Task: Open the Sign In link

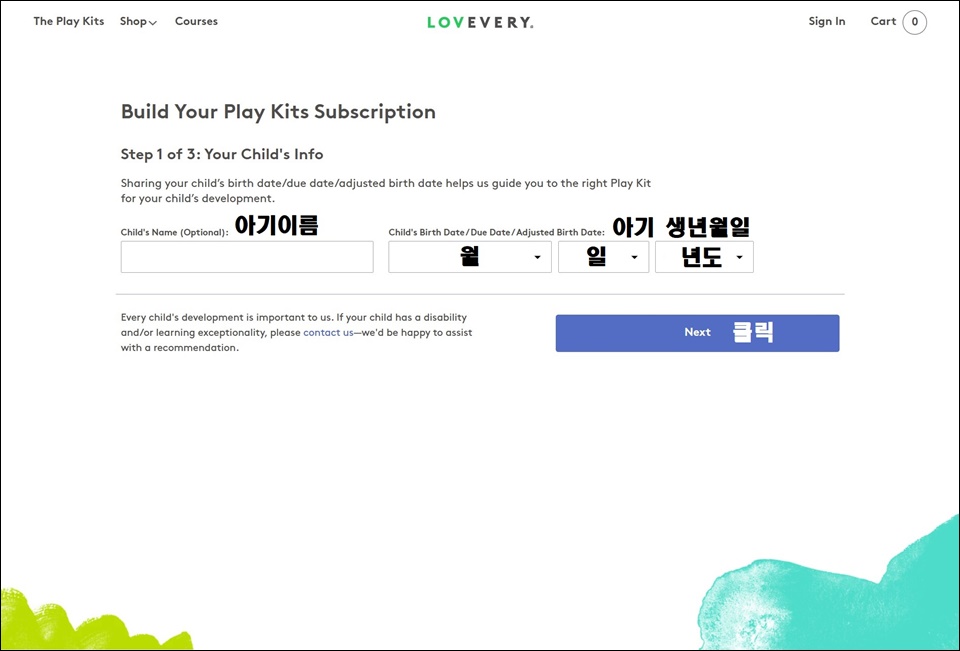Action: click(827, 21)
